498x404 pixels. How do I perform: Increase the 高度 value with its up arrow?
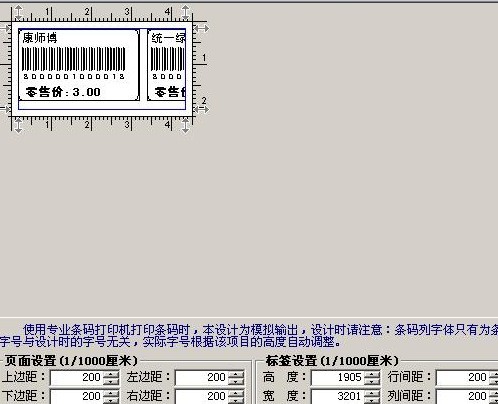point(372,374)
